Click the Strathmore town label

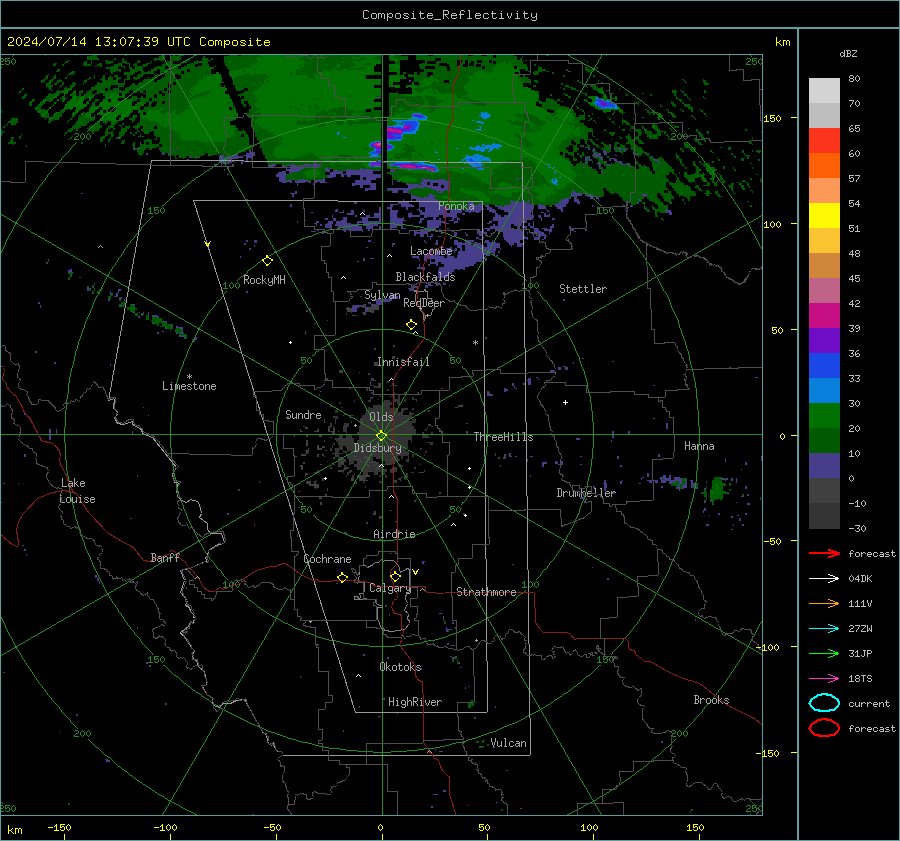[486, 592]
